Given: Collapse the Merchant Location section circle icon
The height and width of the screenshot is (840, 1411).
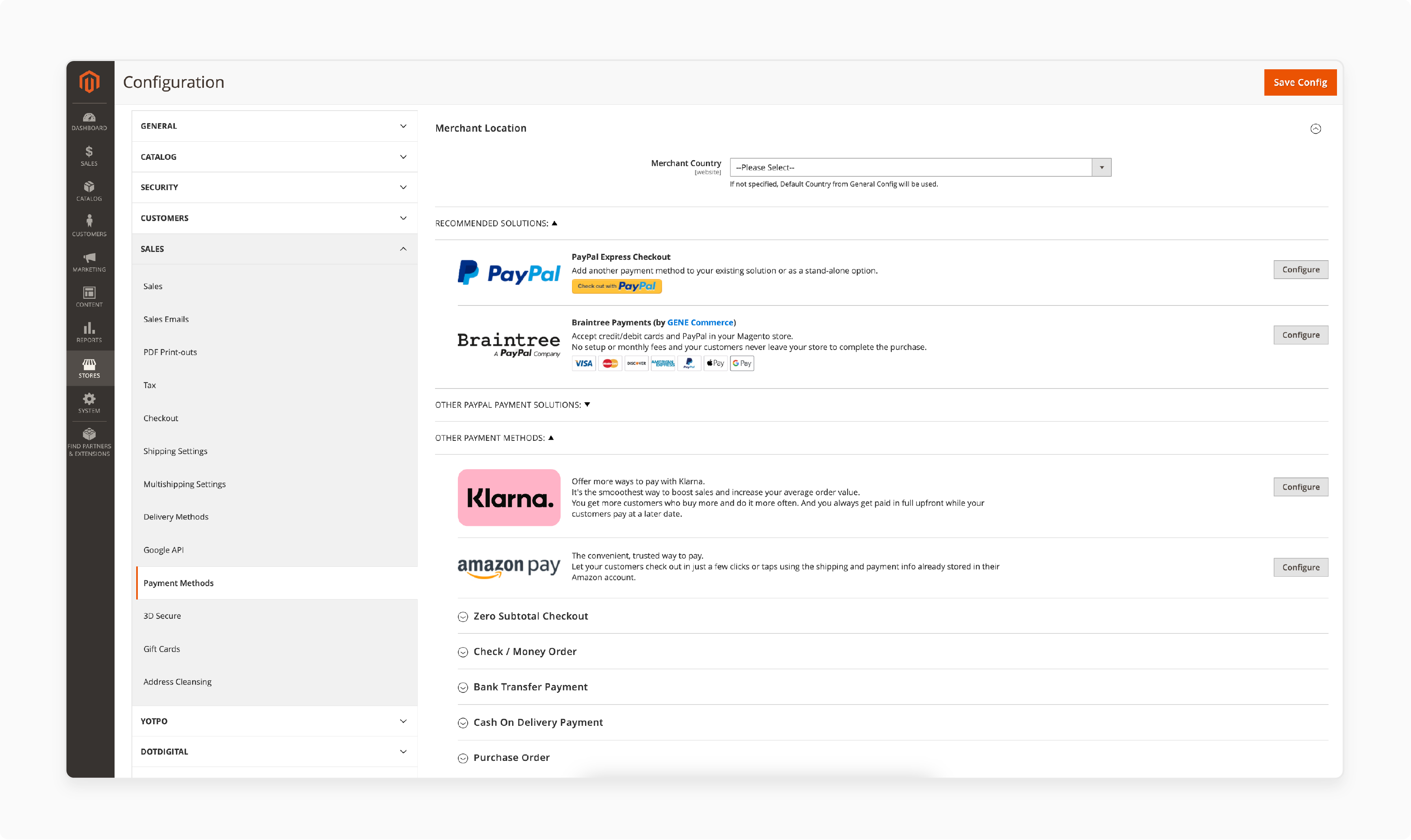Looking at the screenshot, I should 1315,129.
